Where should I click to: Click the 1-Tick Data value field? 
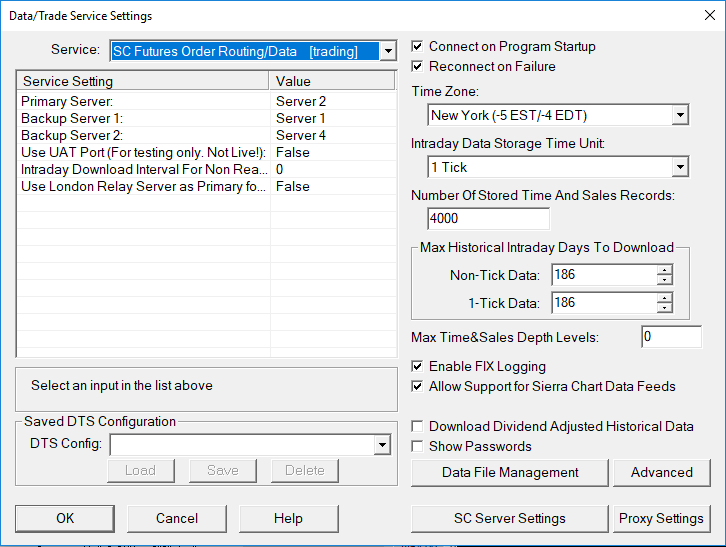pyautogui.click(x=604, y=302)
